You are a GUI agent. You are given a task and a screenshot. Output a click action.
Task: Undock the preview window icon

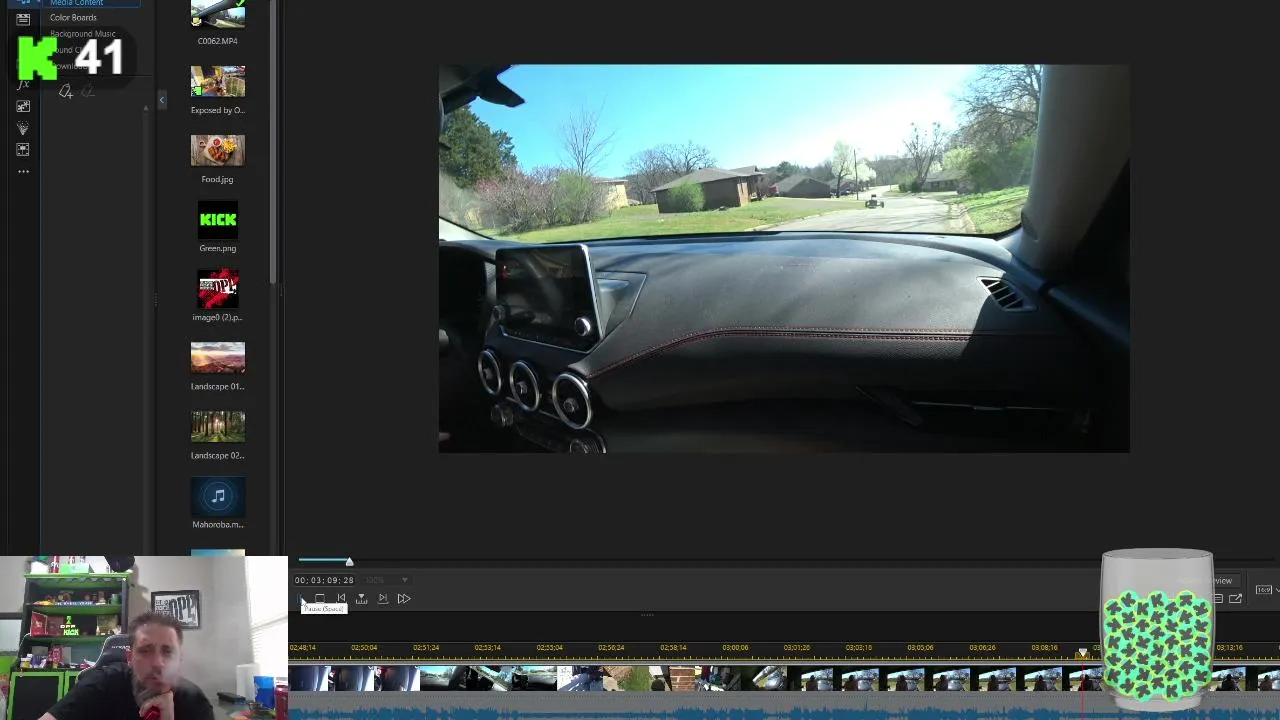coord(1236,599)
